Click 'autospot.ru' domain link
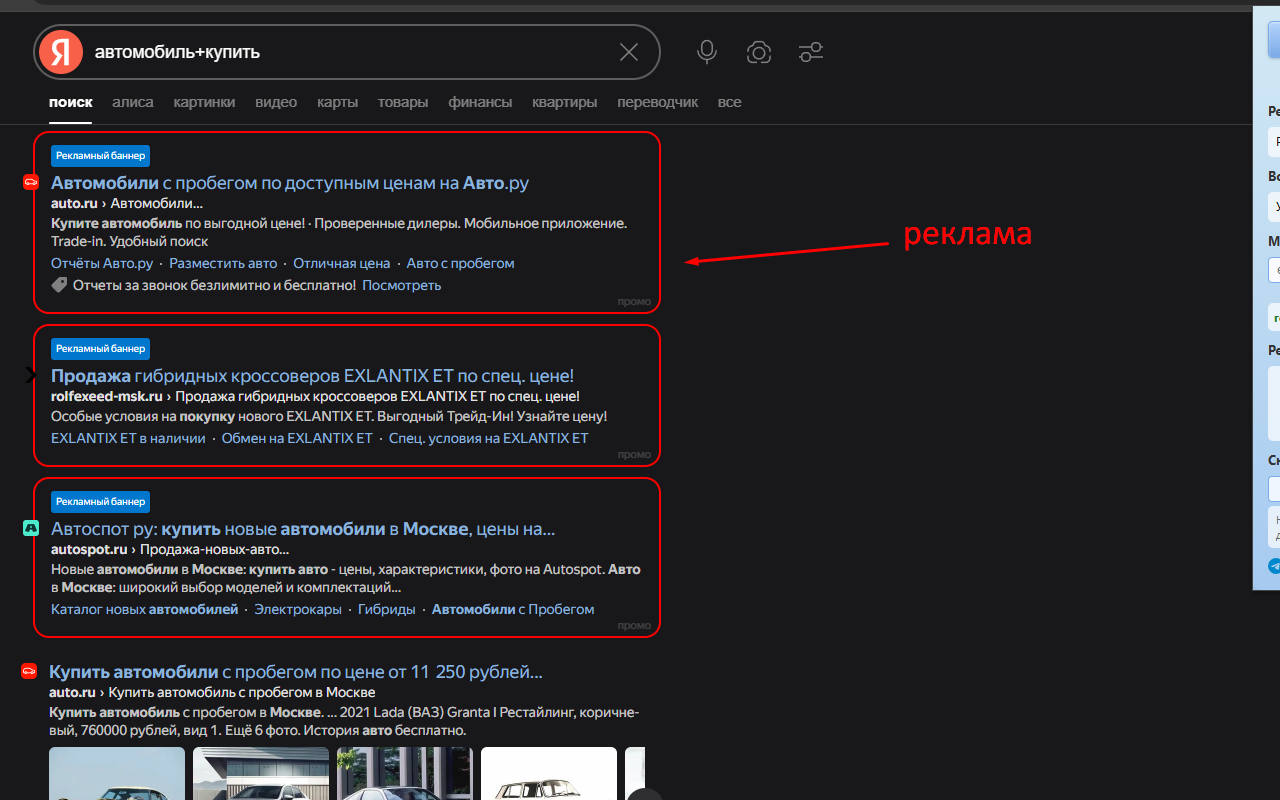The width and height of the screenshot is (1280, 800). (x=89, y=549)
